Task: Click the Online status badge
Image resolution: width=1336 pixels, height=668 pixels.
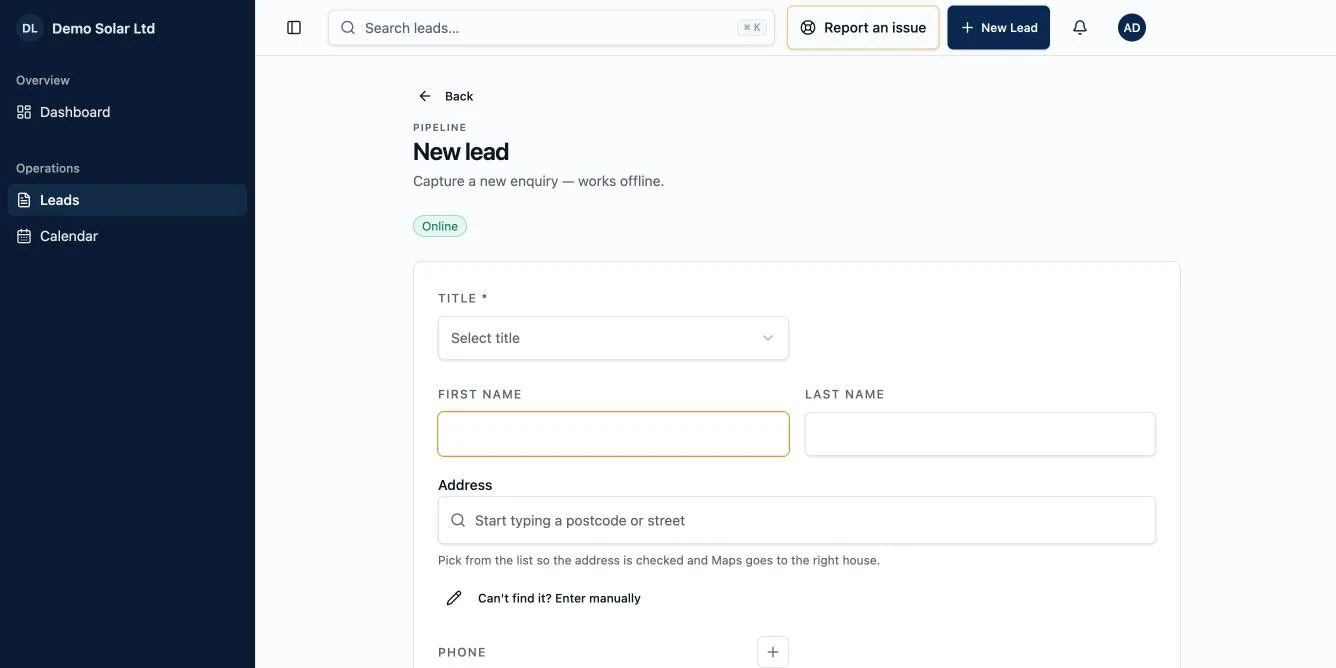Action: point(440,226)
